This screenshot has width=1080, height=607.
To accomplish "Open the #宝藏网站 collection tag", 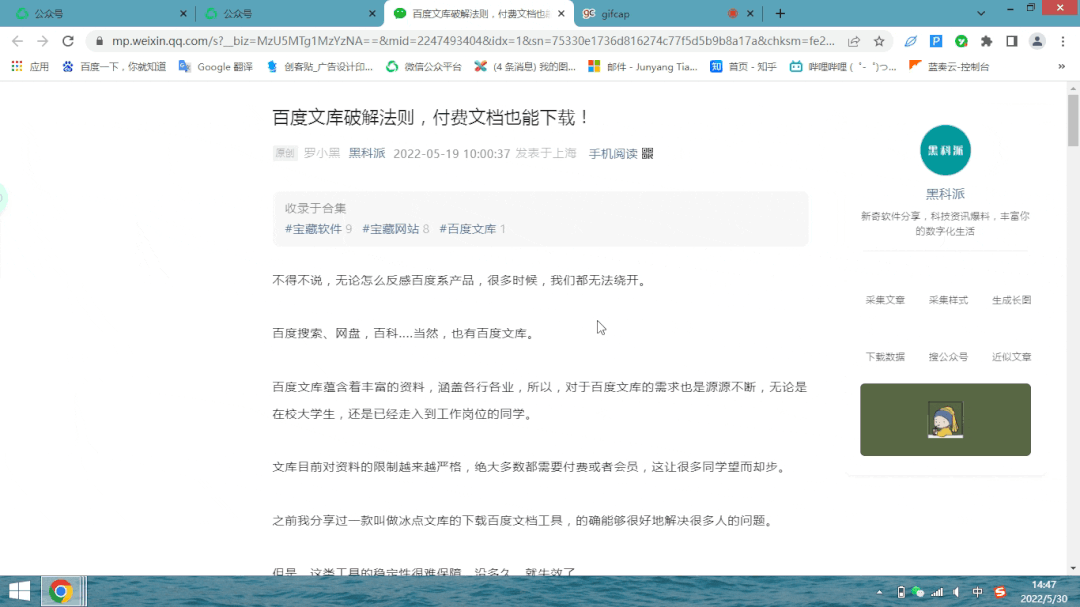I will [x=391, y=229].
